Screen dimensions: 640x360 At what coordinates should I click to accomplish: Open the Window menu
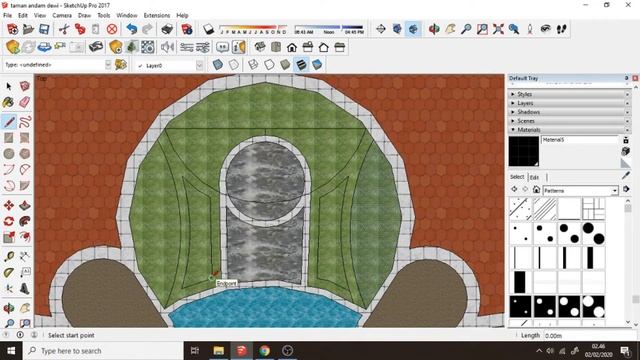pos(127,16)
